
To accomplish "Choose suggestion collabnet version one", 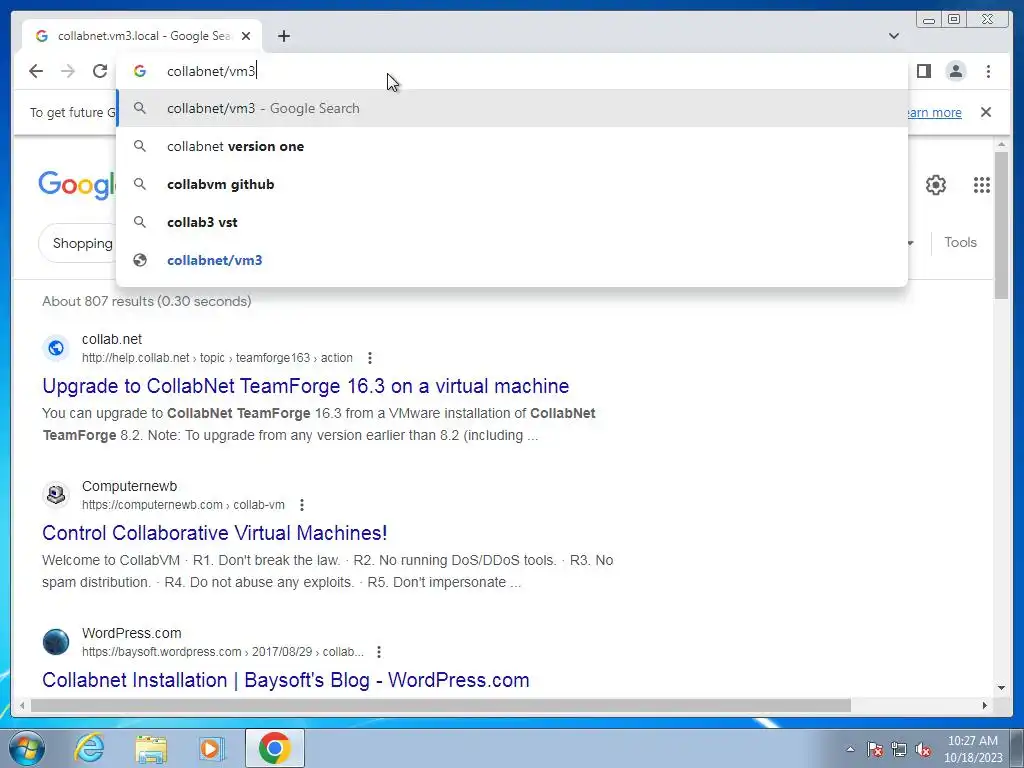I will (512, 146).
